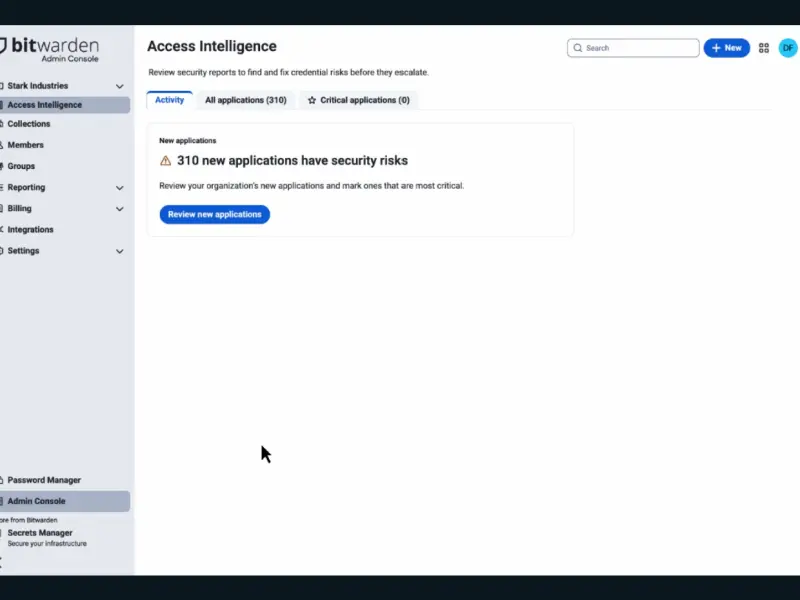Expand the Reporting section chevron

[120, 188]
